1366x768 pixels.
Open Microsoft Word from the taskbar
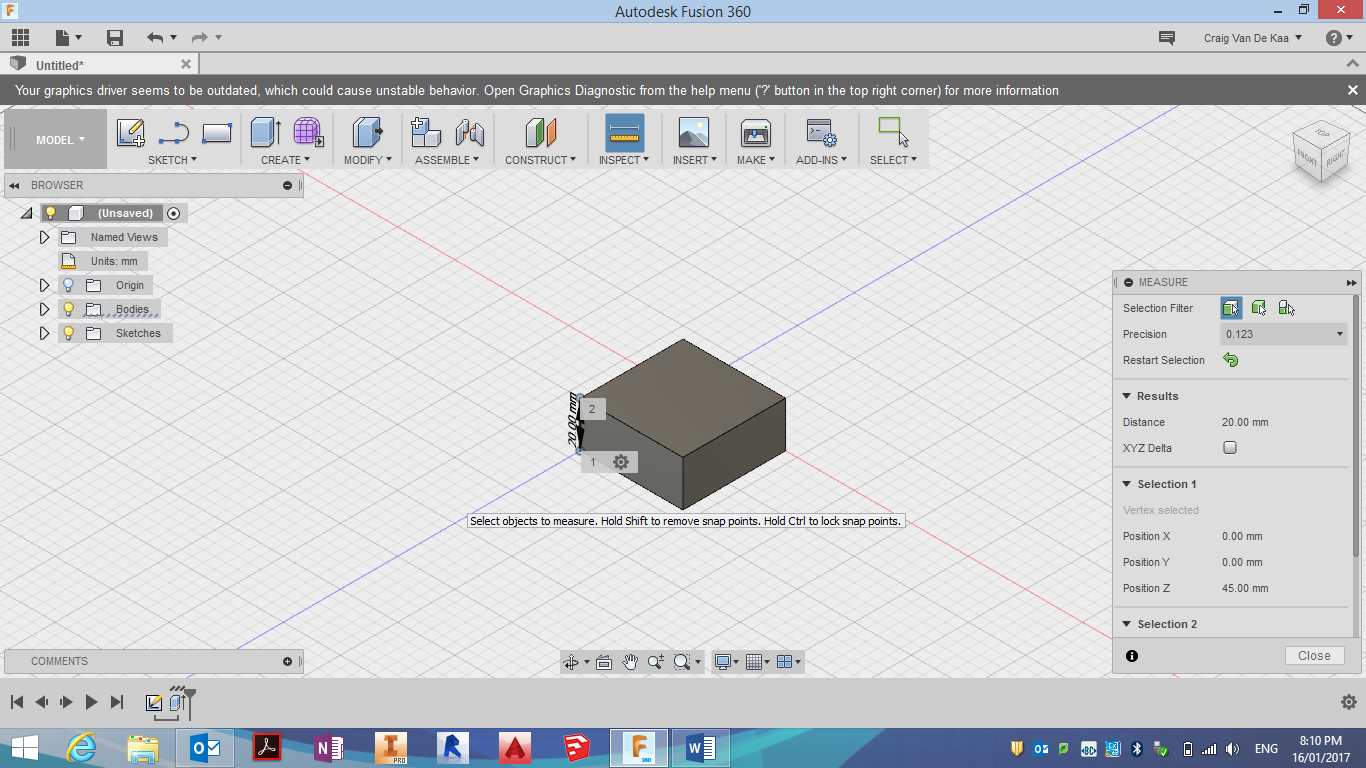[x=701, y=748]
